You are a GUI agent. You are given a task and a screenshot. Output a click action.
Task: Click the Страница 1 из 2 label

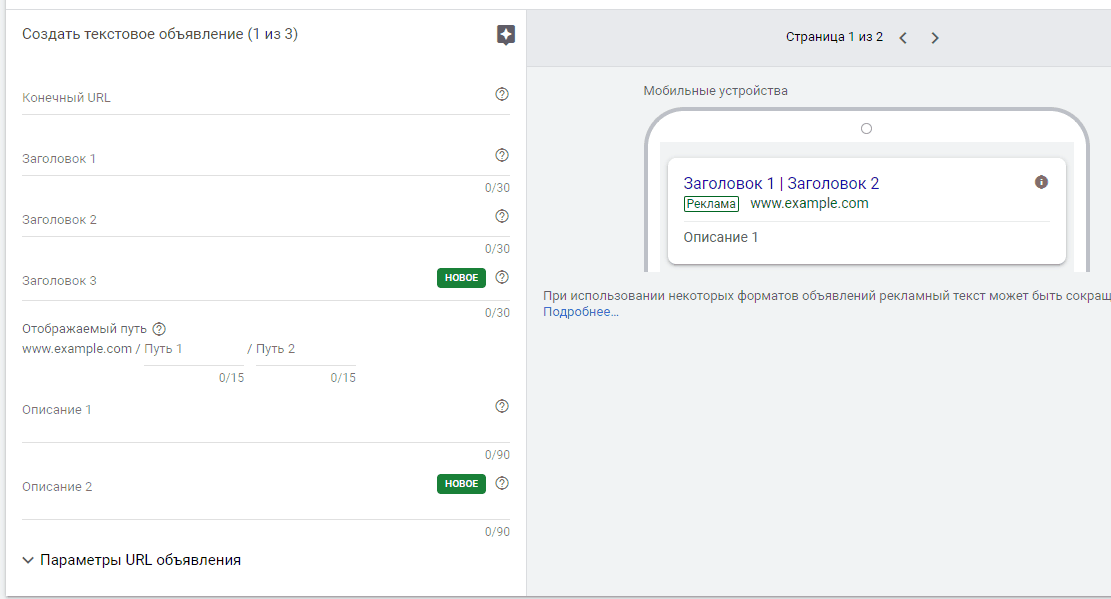(x=835, y=36)
